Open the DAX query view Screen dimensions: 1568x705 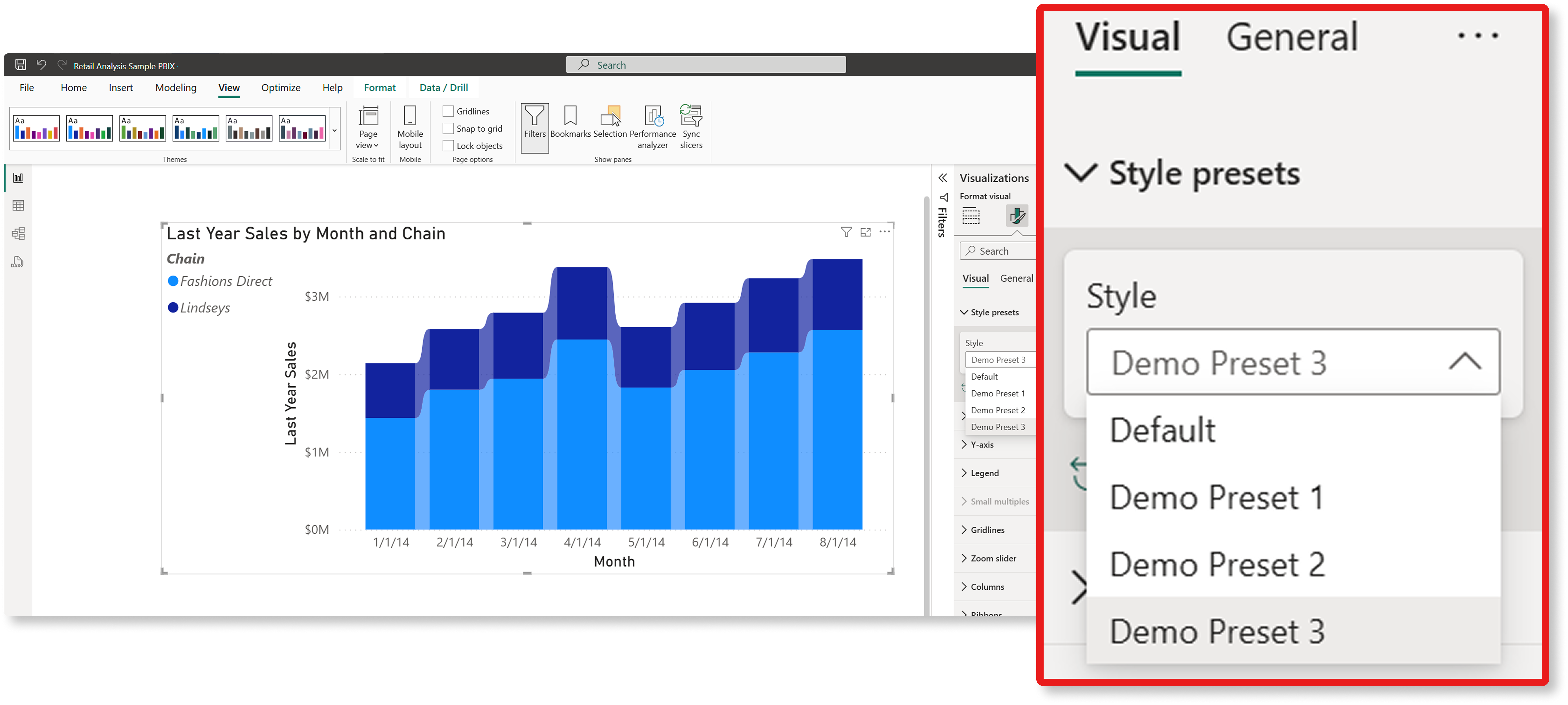pyautogui.click(x=18, y=260)
